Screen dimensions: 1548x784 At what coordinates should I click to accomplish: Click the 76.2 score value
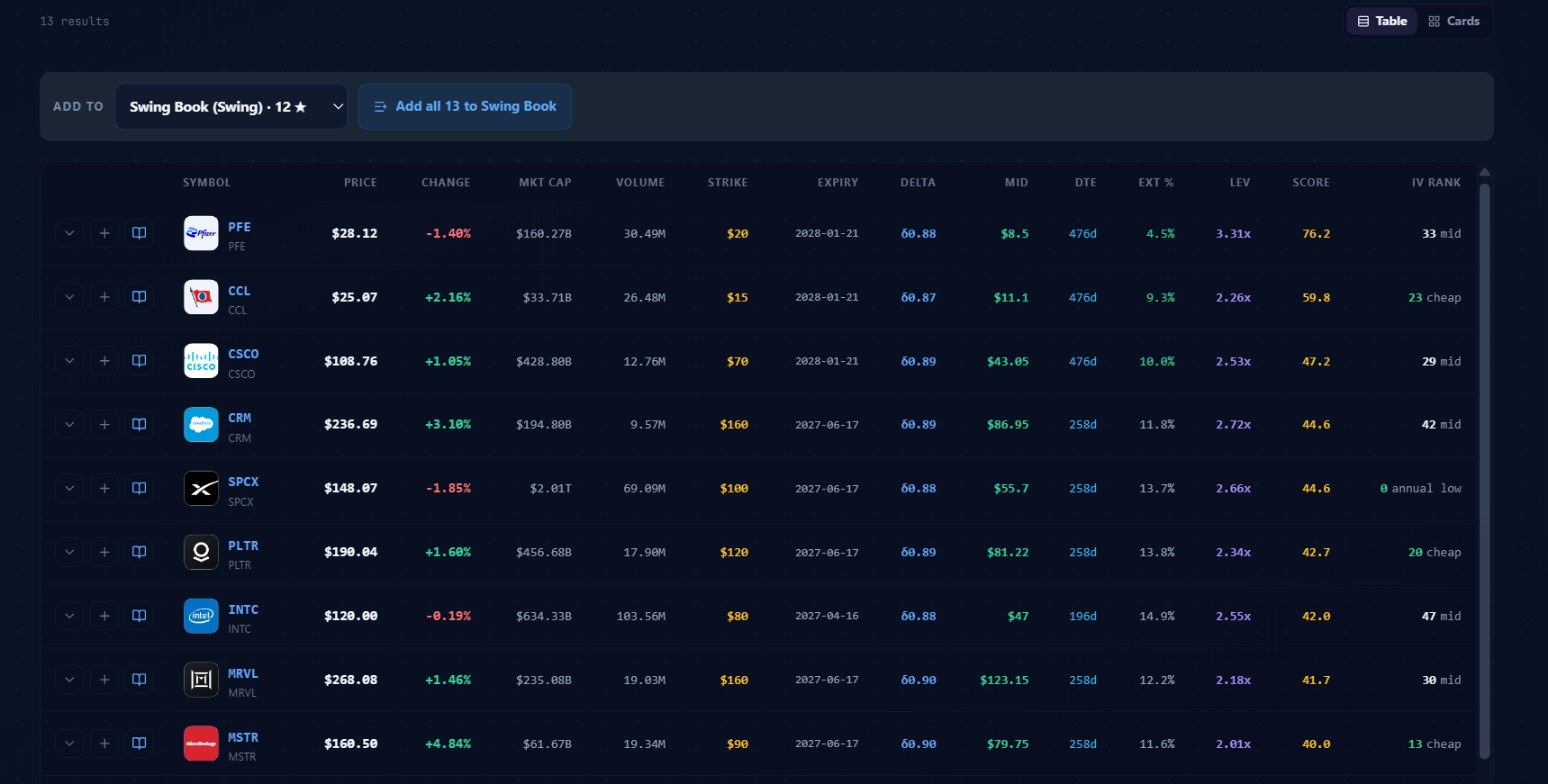pos(1316,233)
